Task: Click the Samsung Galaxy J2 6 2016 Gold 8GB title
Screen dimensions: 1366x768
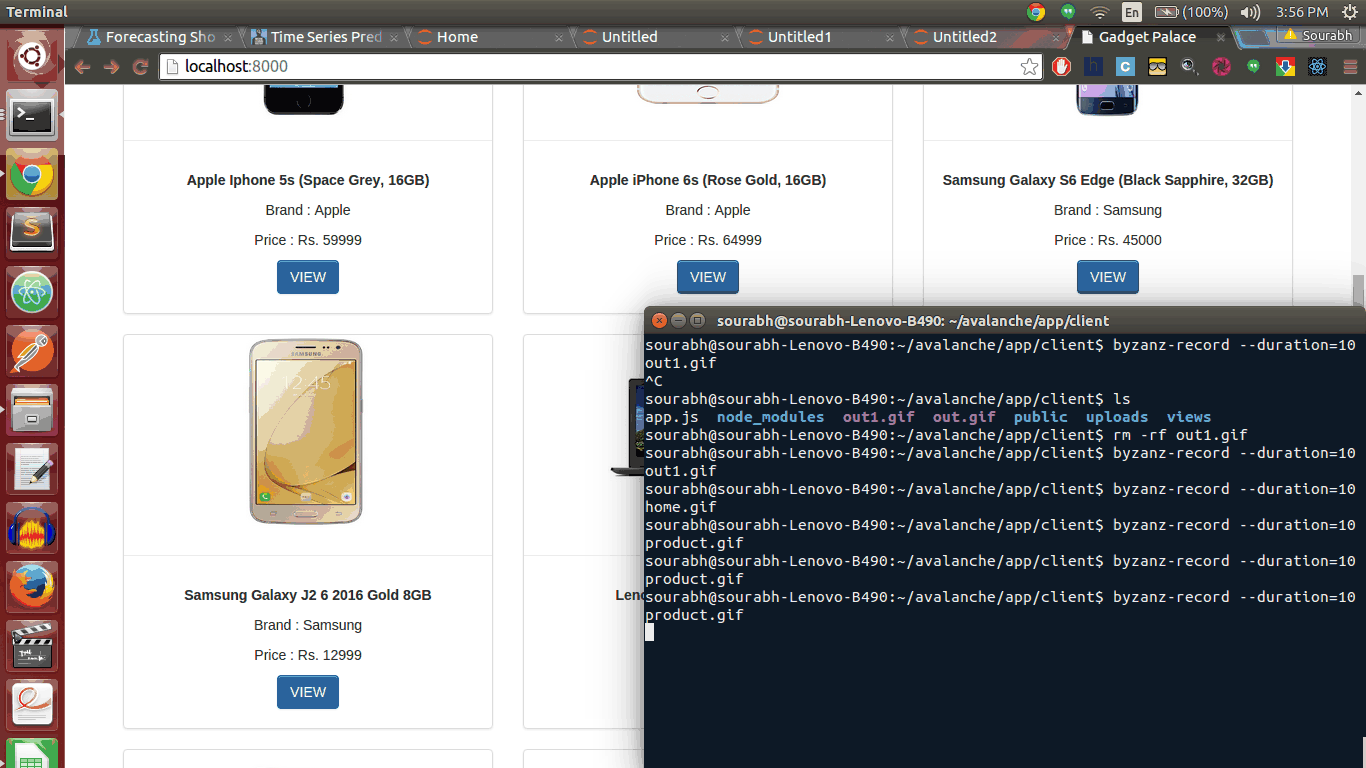Action: tap(308, 595)
